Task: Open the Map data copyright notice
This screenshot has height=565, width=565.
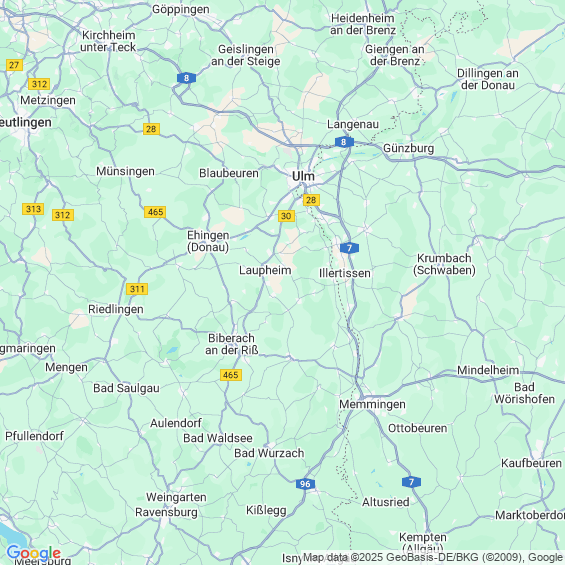Action: (x=433, y=557)
